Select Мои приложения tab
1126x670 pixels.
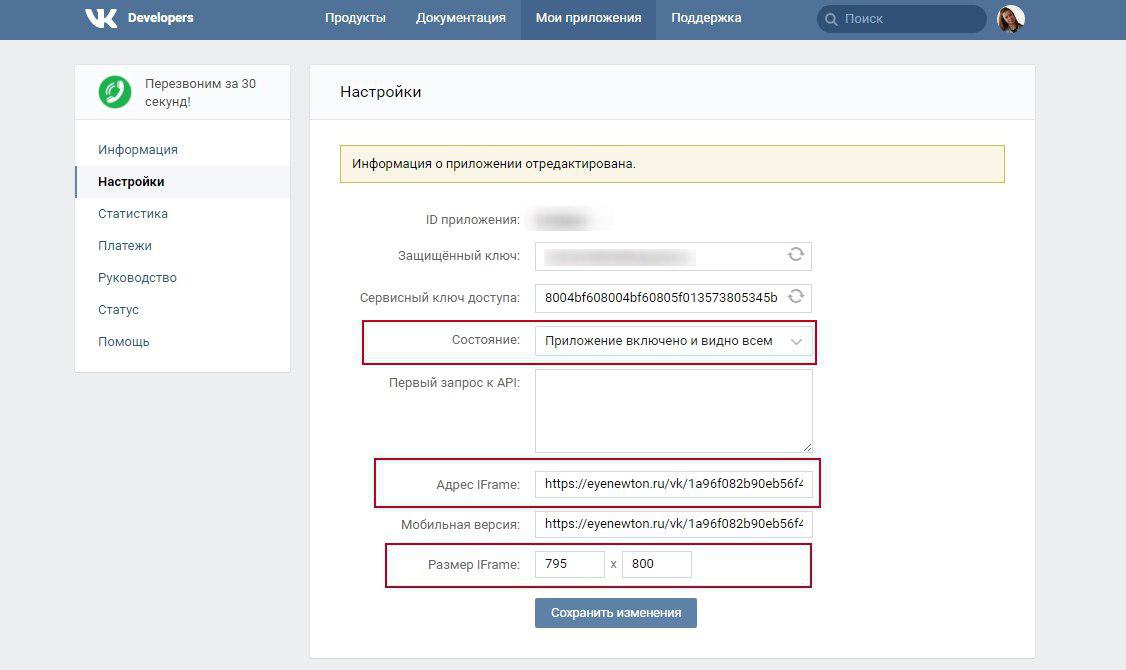click(588, 18)
